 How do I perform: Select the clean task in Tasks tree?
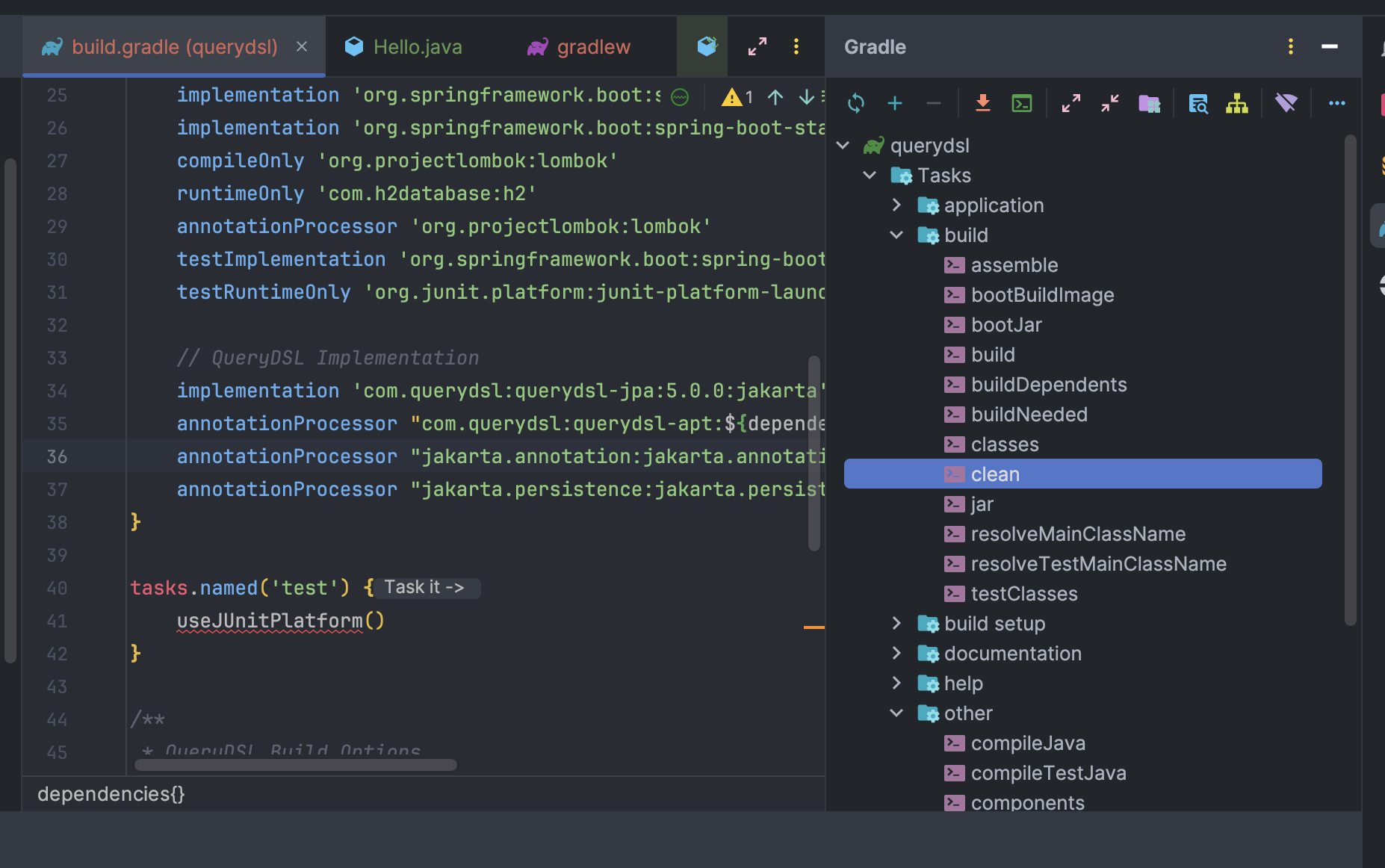click(x=994, y=474)
